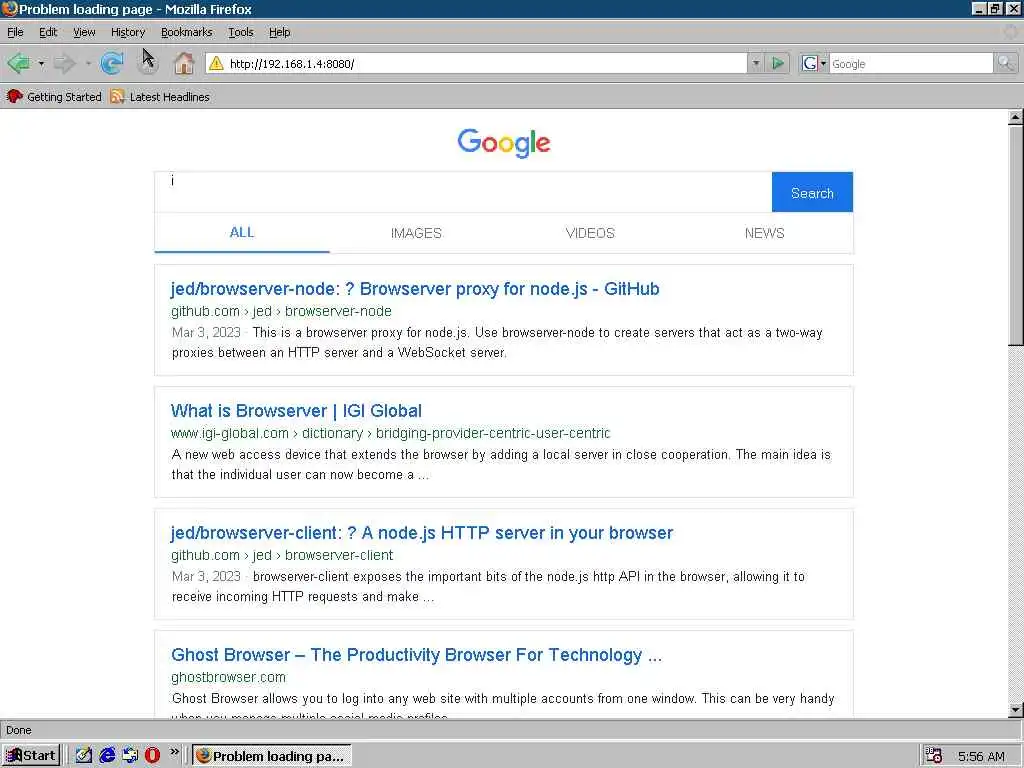Open the Tools menu
Image resolution: width=1024 pixels, height=768 pixels.
(x=240, y=32)
